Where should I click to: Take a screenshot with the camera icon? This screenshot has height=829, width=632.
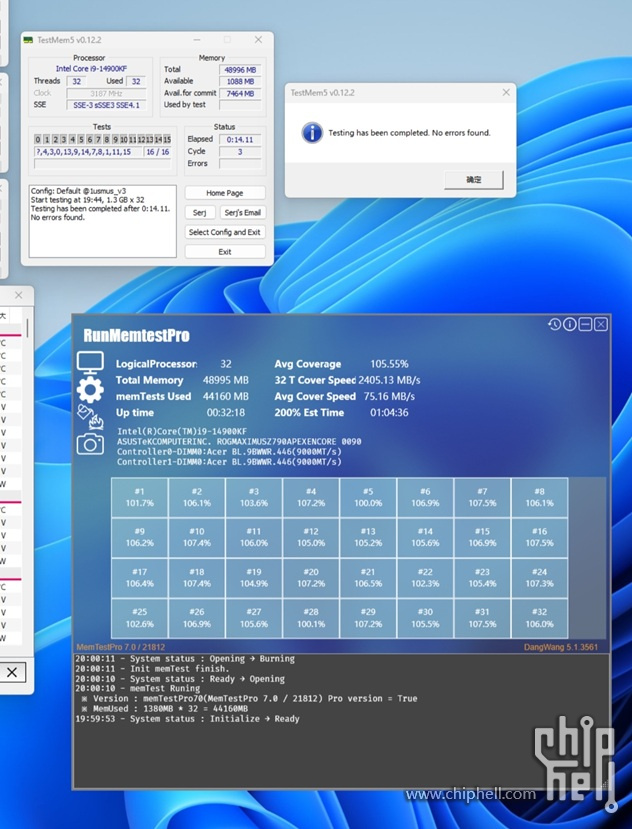[90, 444]
